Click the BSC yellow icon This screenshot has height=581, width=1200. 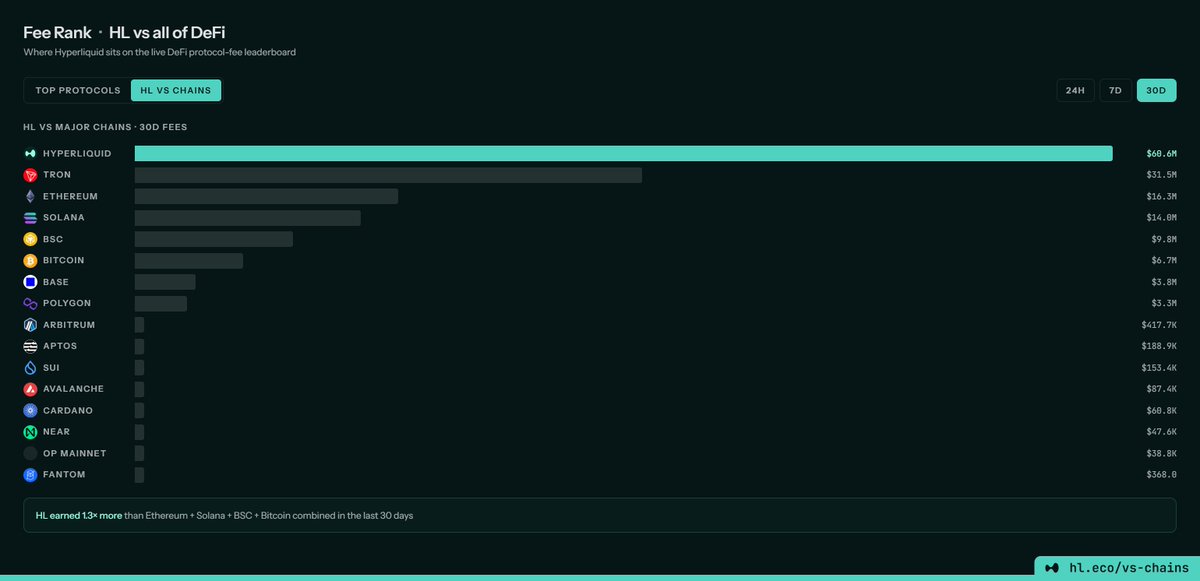[x=30, y=239]
